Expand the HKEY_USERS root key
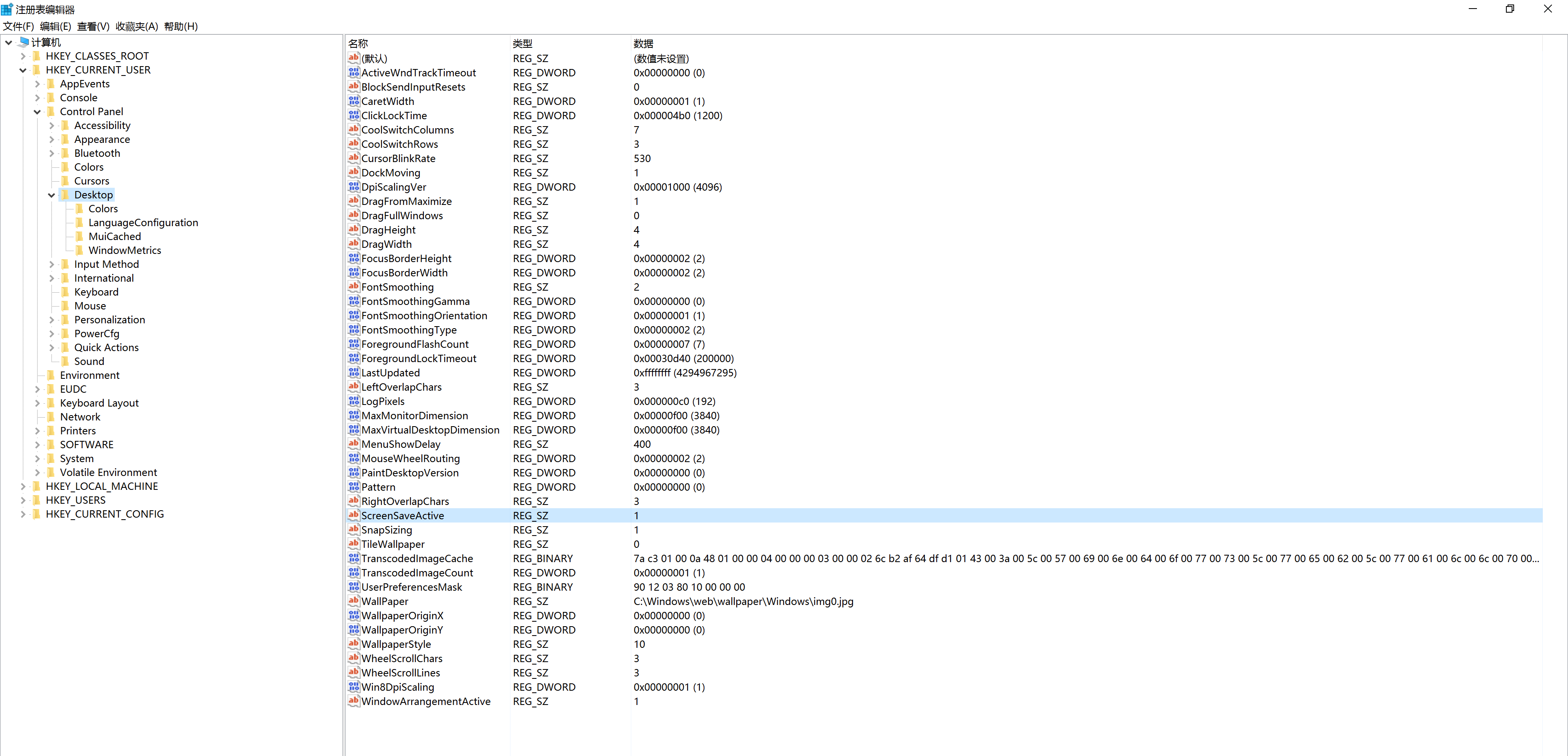 [23, 500]
